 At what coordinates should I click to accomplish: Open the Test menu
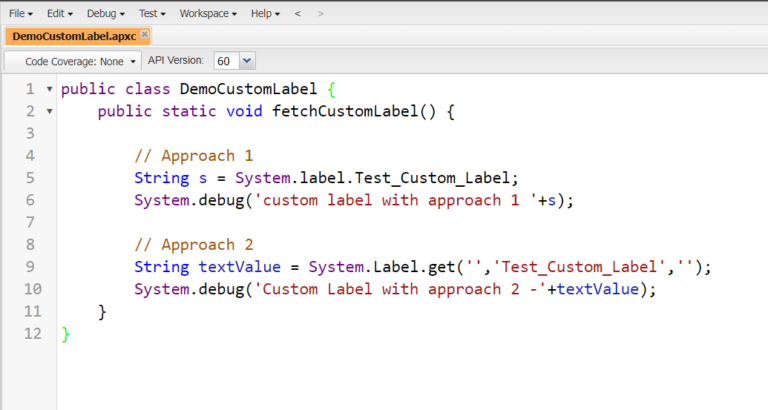(152, 13)
